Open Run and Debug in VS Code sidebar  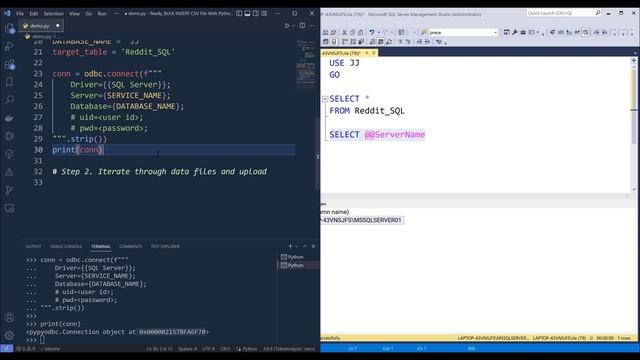click(9, 46)
